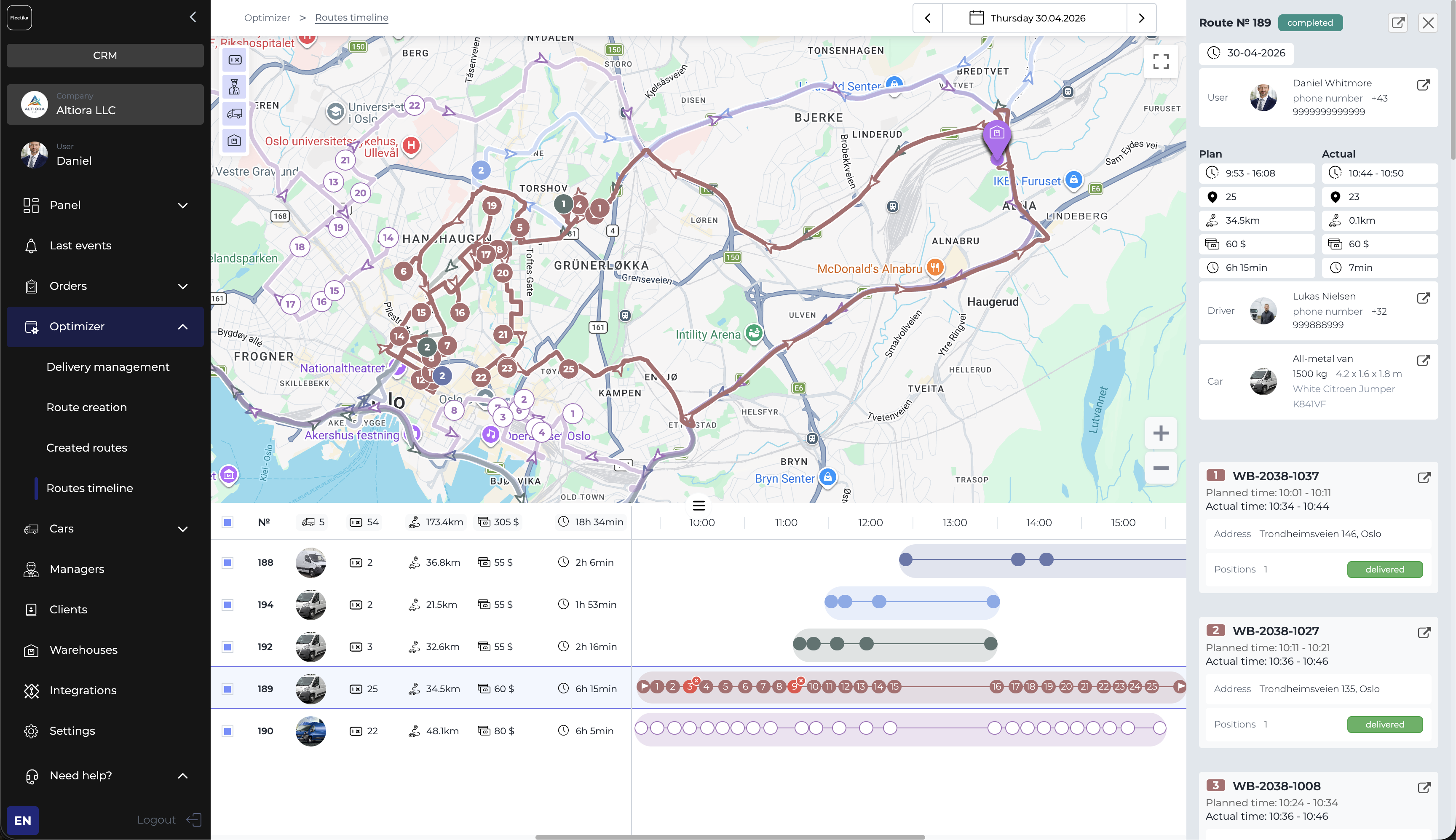
Task: Open driver Lukas Nielsen profile link
Action: pyautogui.click(x=1423, y=298)
